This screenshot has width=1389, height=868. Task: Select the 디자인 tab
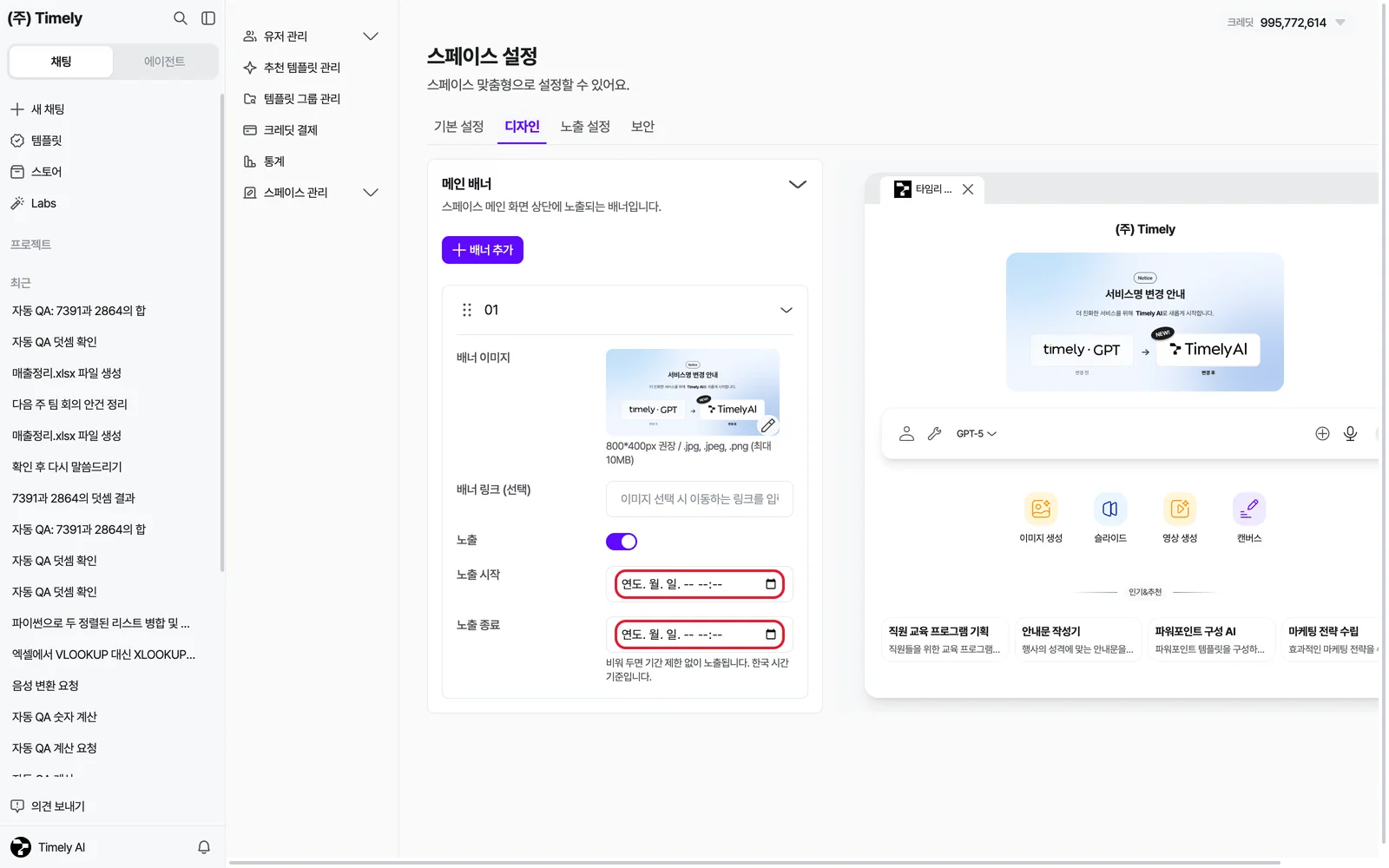(x=522, y=127)
